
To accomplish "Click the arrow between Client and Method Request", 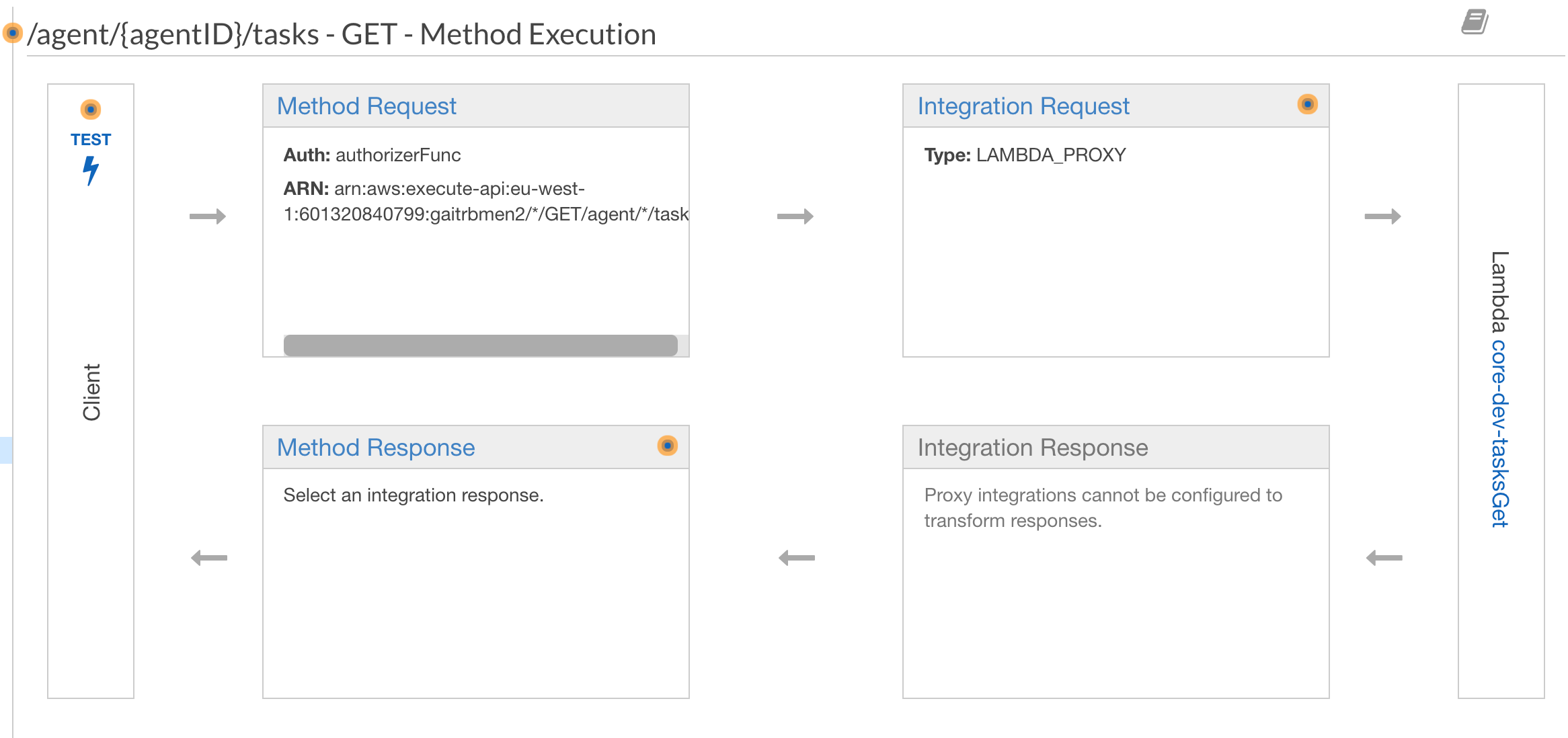I will pos(208,216).
